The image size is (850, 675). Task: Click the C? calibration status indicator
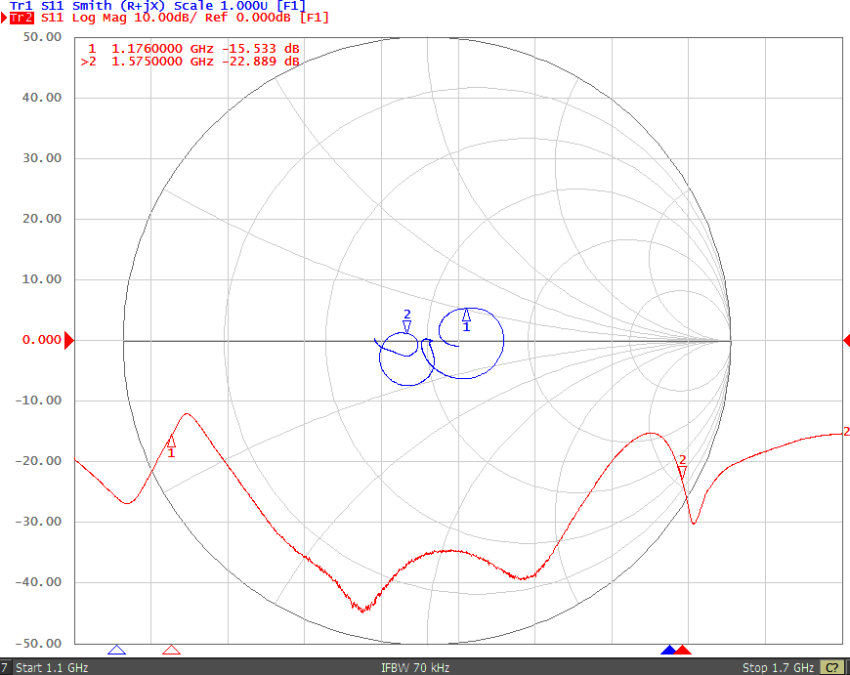click(x=832, y=667)
